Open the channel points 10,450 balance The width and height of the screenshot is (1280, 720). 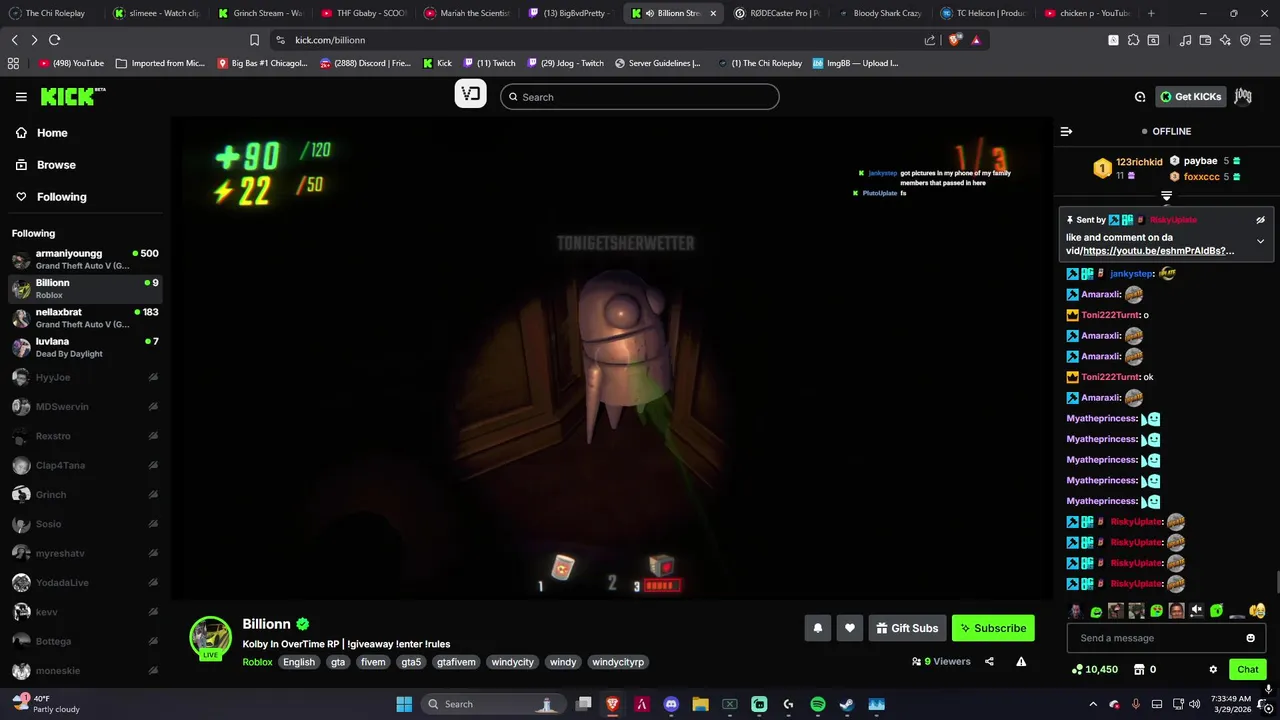[x=1094, y=670]
